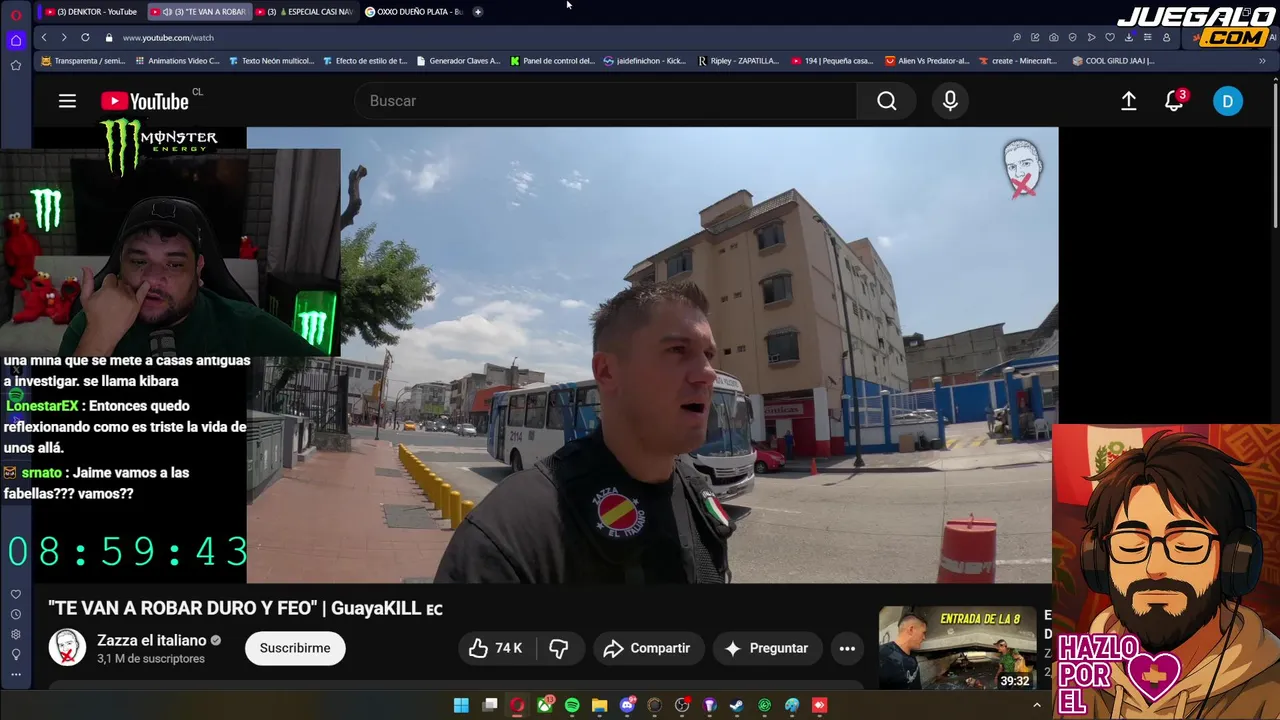
Task: Click the Preguntar button
Action: pyautogui.click(x=766, y=648)
